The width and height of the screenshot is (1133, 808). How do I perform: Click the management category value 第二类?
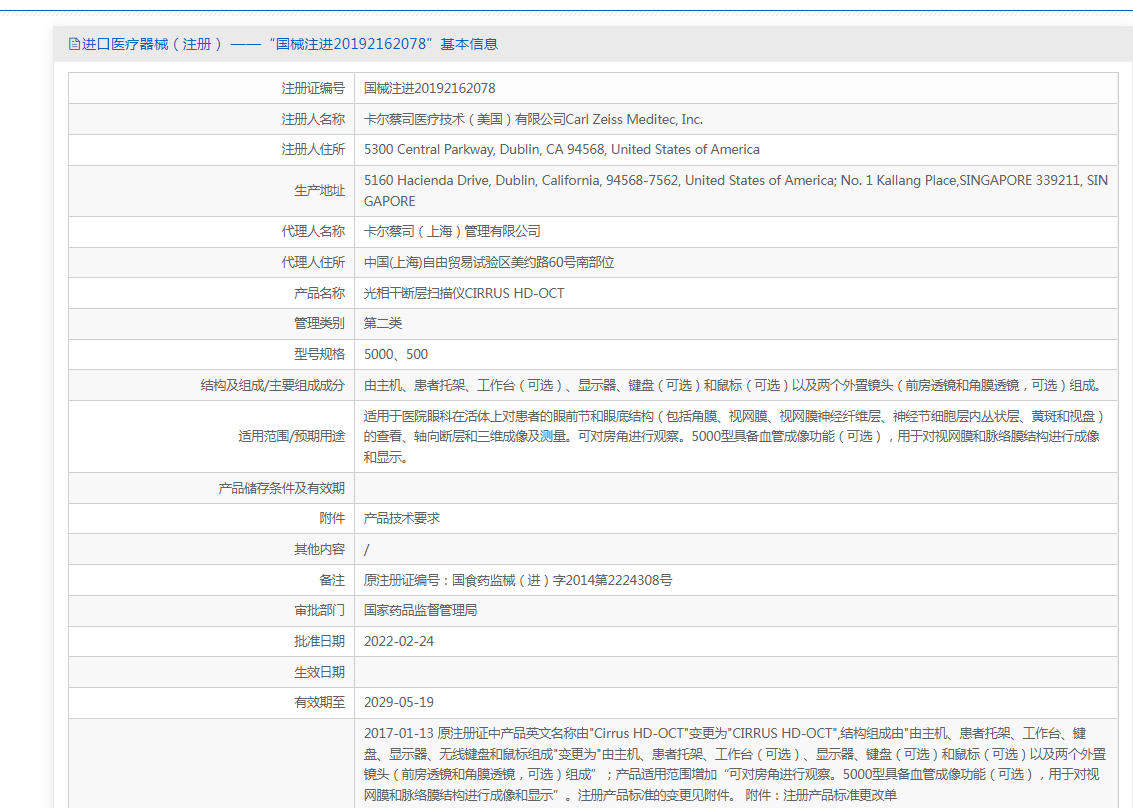383,323
